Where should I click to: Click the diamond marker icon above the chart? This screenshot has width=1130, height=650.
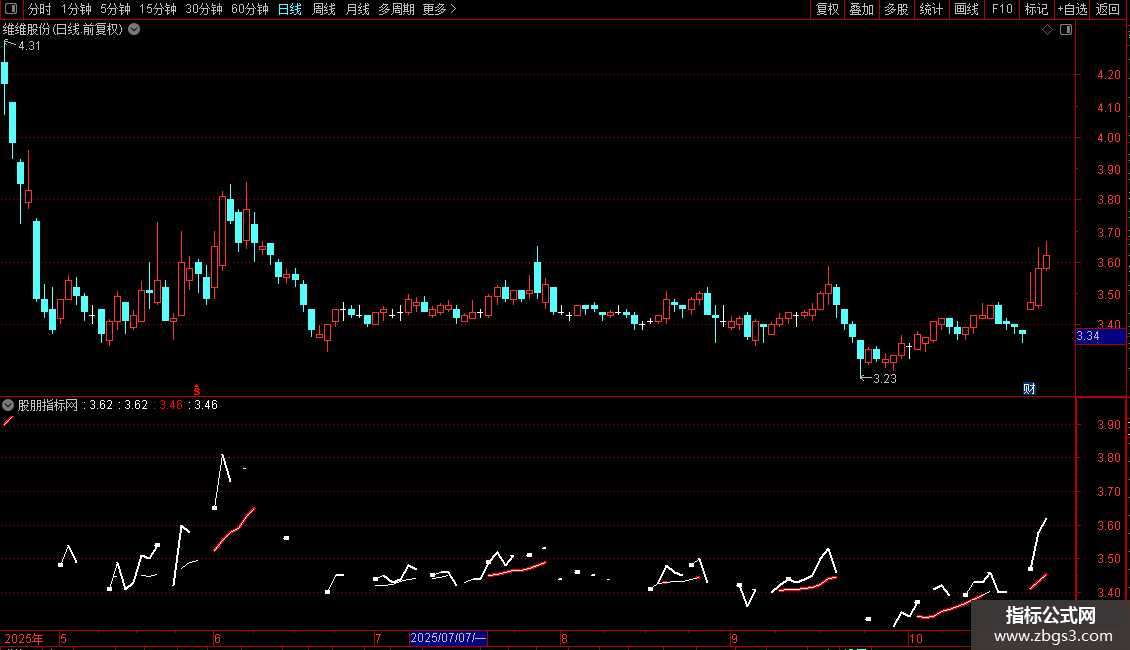tap(1048, 30)
